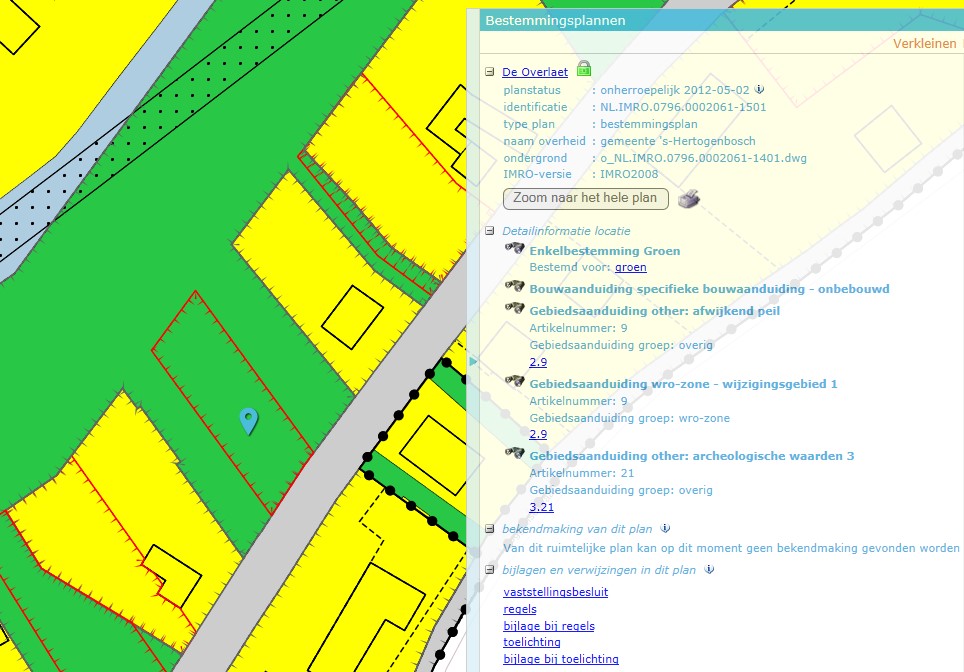Collapse the bekendmaking van dit plan section

click(489, 529)
